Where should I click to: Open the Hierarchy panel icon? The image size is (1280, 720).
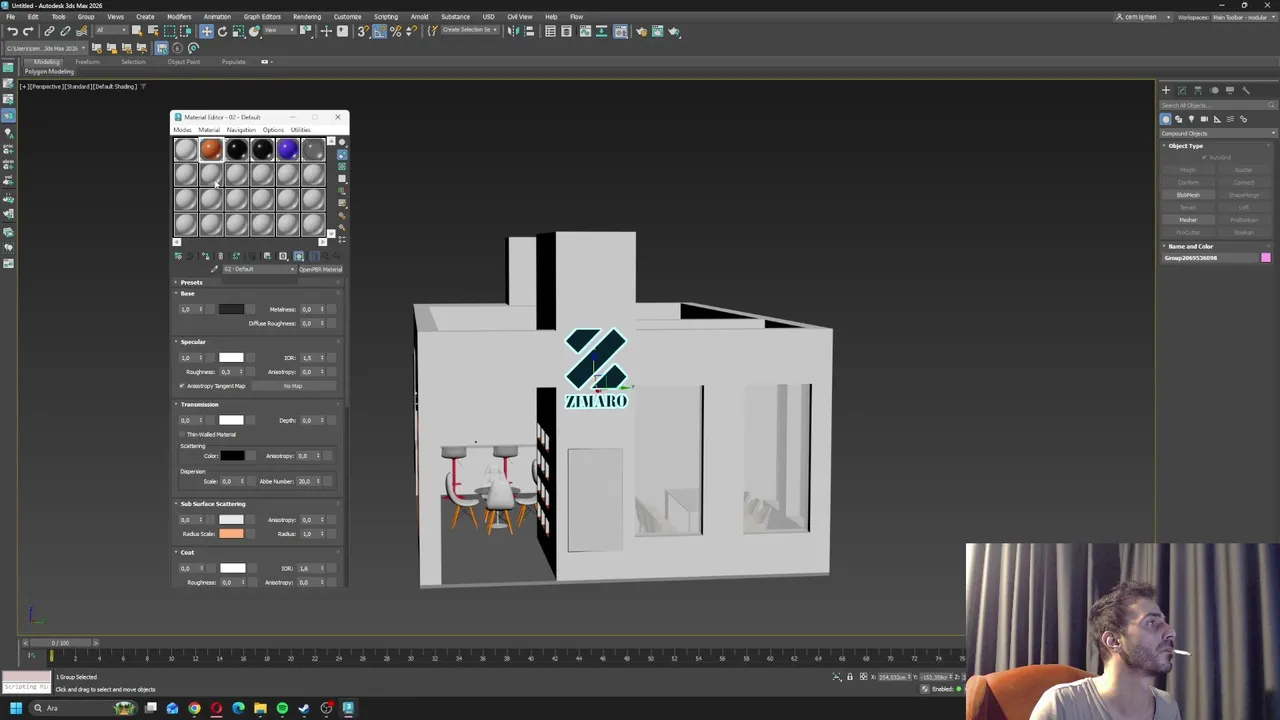pos(1197,90)
